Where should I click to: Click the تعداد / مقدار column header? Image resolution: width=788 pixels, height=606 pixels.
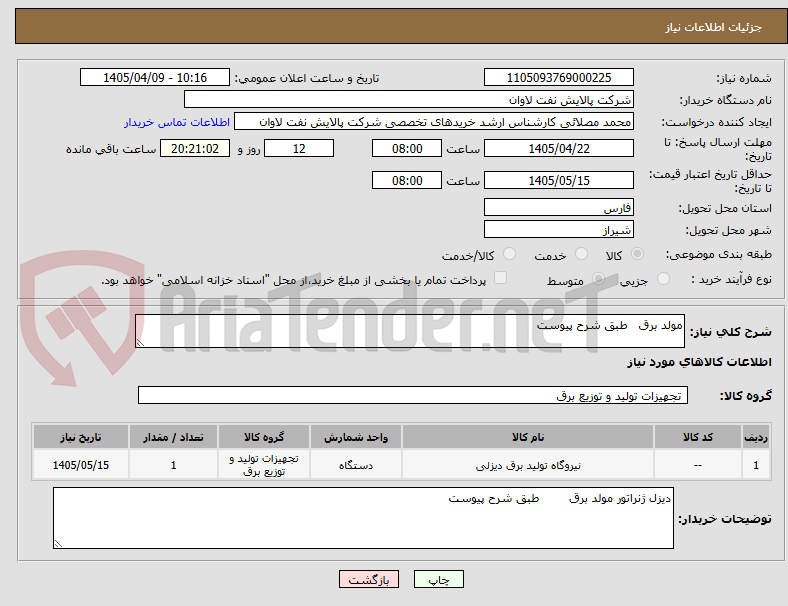173,437
